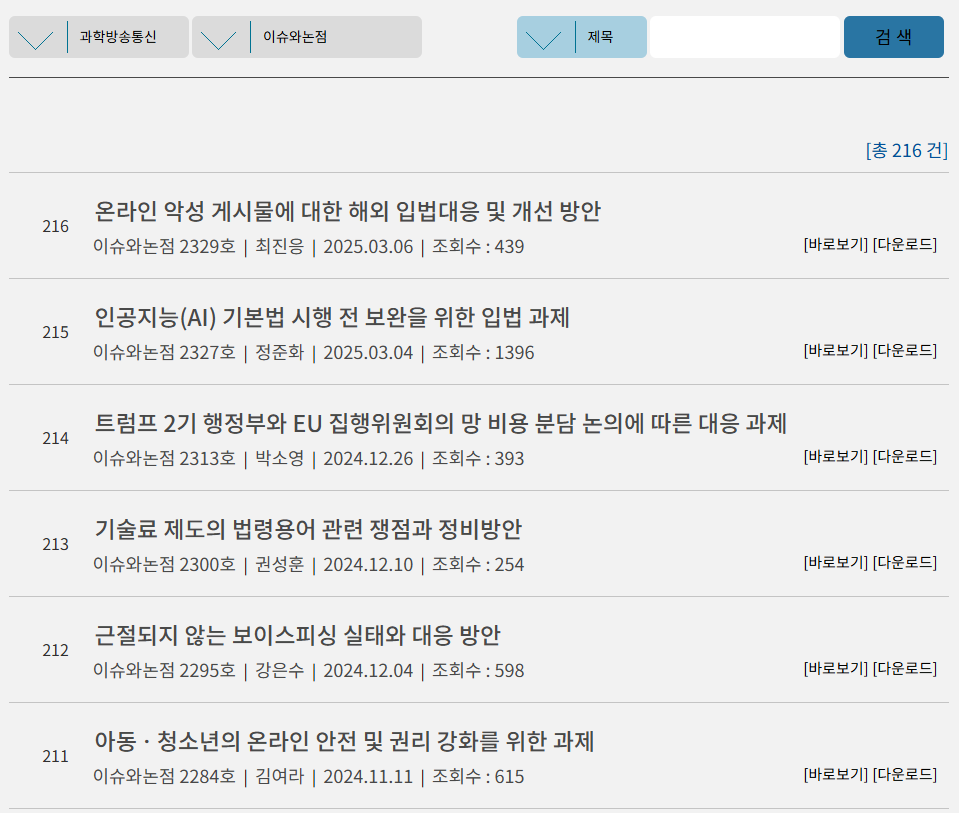This screenshot has width=959, height=813.
Task: Click the 검색 search button
Action: click(x=894, y=37)
